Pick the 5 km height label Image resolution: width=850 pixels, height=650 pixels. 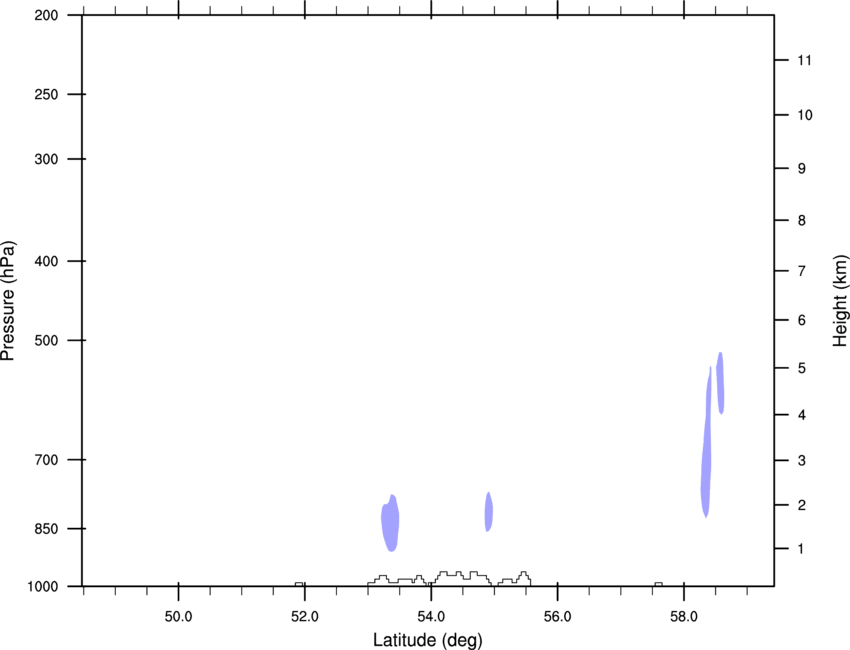pos(802,369)
